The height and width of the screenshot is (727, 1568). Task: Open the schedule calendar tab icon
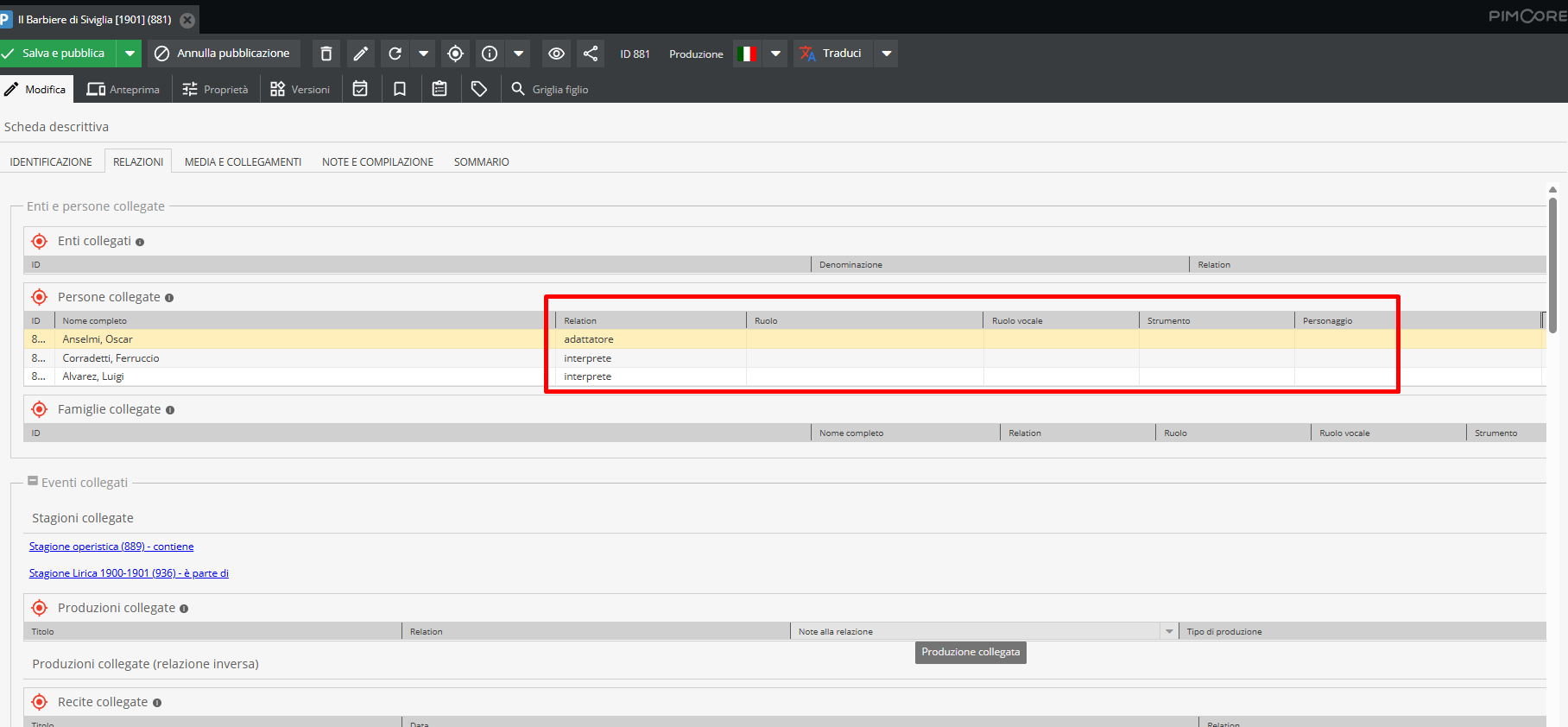pos(361,89)
